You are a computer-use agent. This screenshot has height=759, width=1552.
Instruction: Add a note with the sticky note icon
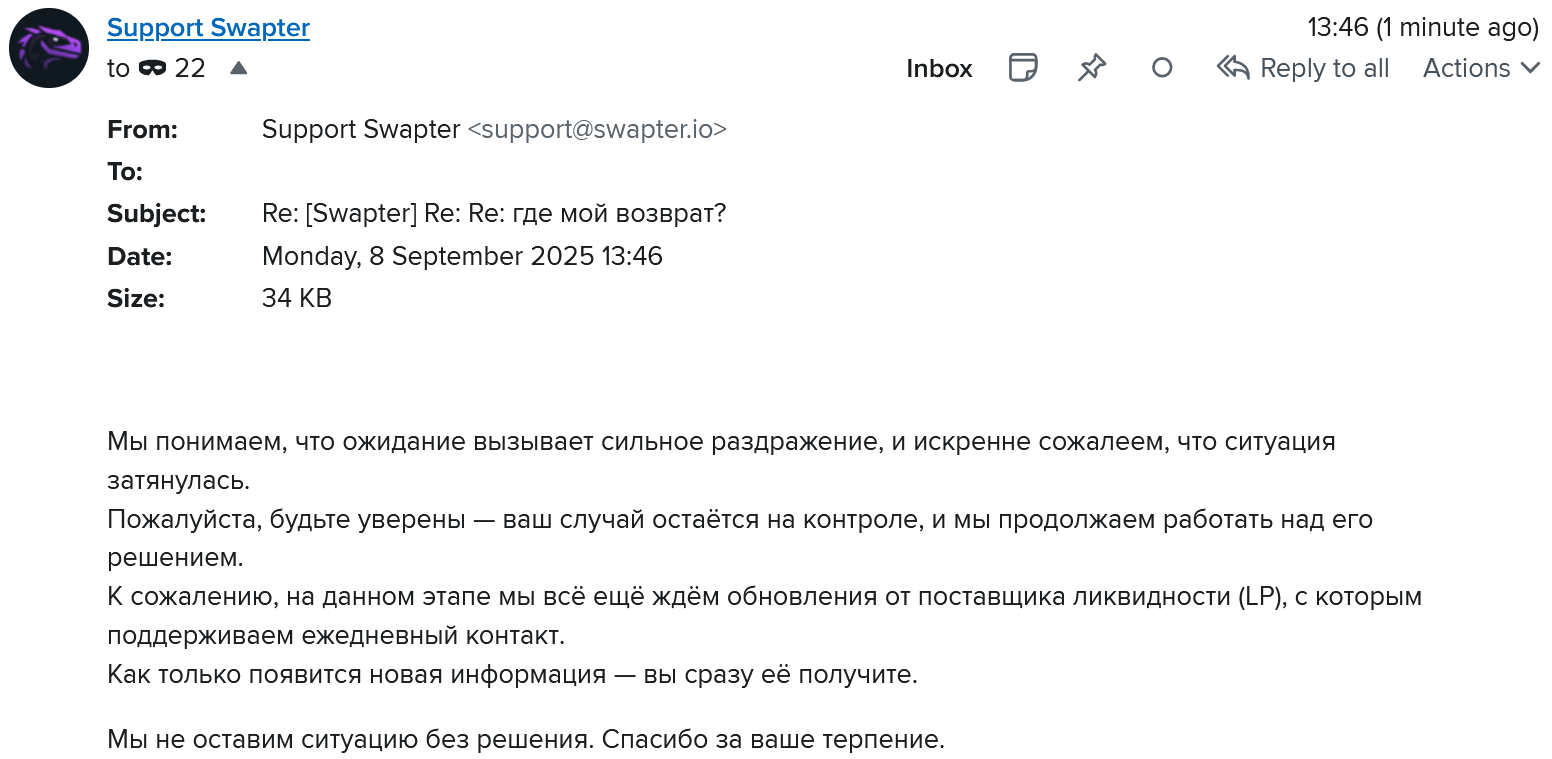pos(1022,68)
